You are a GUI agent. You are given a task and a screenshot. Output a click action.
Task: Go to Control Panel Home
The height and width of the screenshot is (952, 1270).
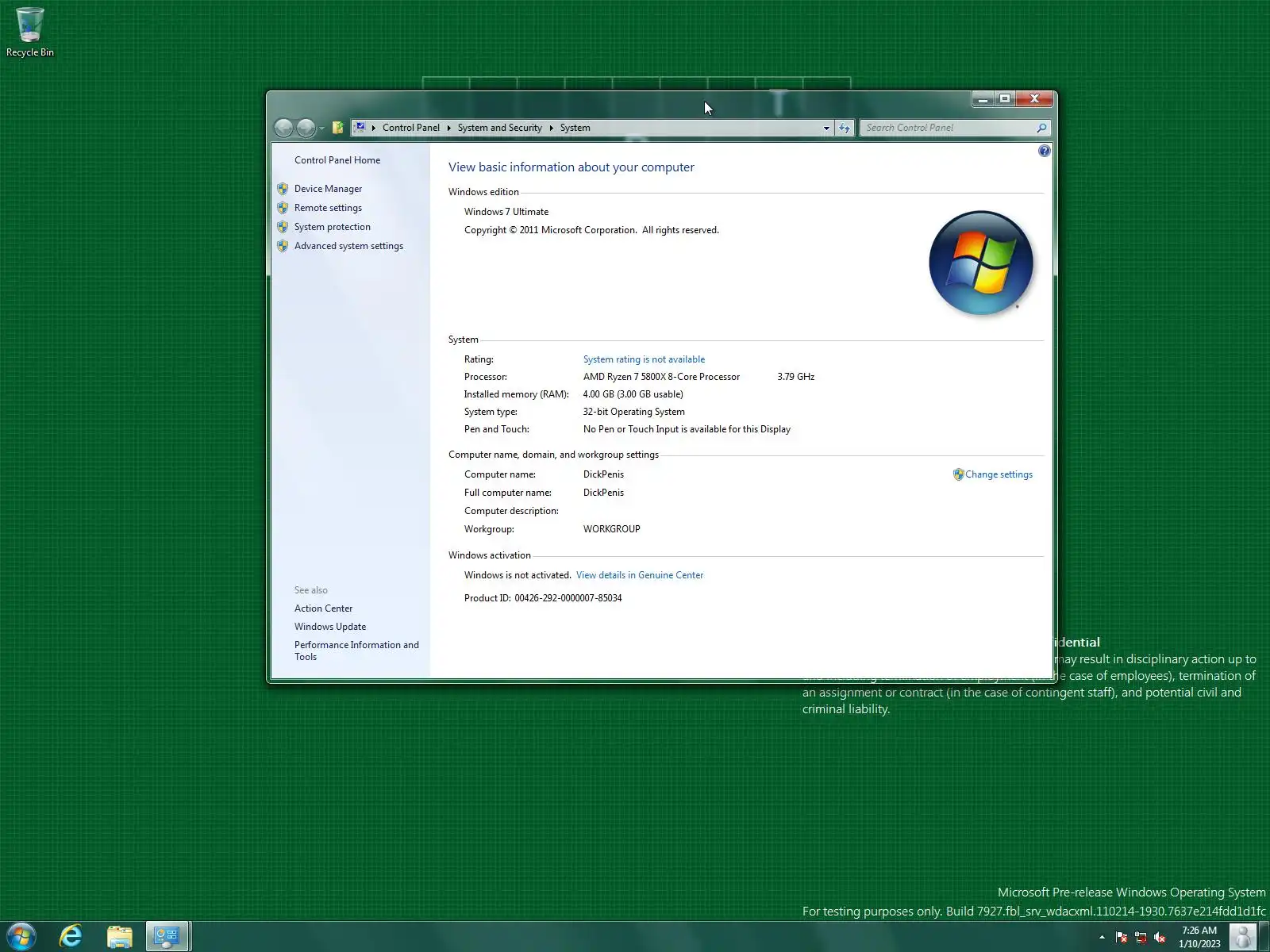[x=337, y=160]
